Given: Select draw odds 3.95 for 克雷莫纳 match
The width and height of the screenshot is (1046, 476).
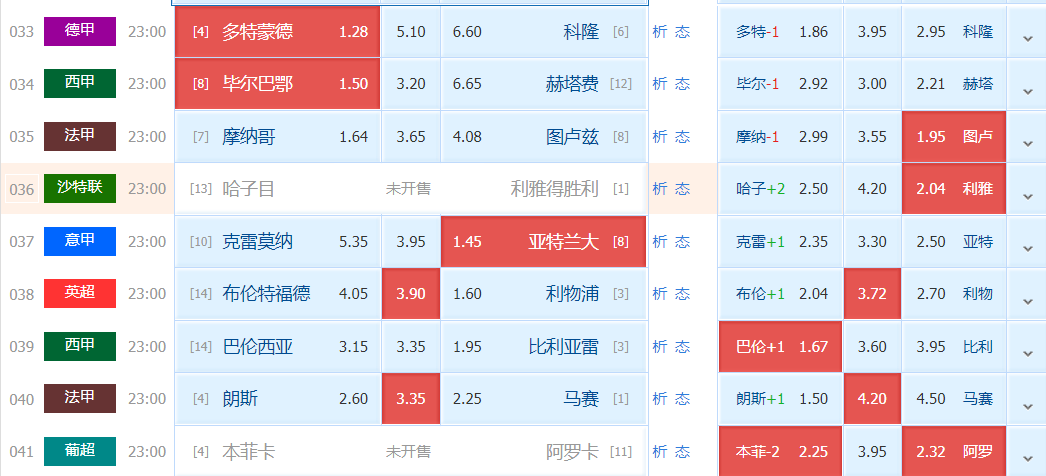Looking at the screenshot, I should [411, 241].
